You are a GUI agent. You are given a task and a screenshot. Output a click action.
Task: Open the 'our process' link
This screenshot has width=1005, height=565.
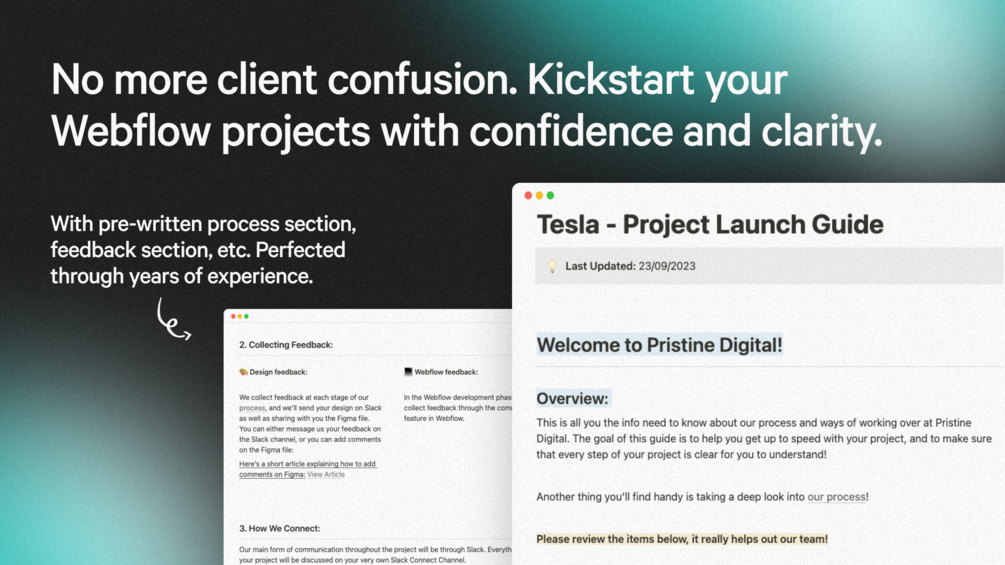[x=836, y=496]
